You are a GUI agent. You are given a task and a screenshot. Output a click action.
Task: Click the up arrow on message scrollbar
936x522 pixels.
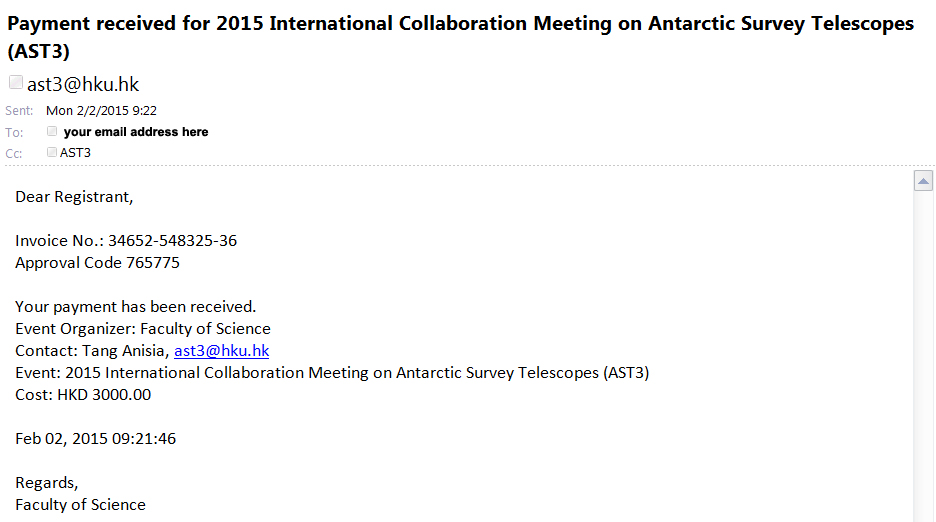click(x=923, y=180)
